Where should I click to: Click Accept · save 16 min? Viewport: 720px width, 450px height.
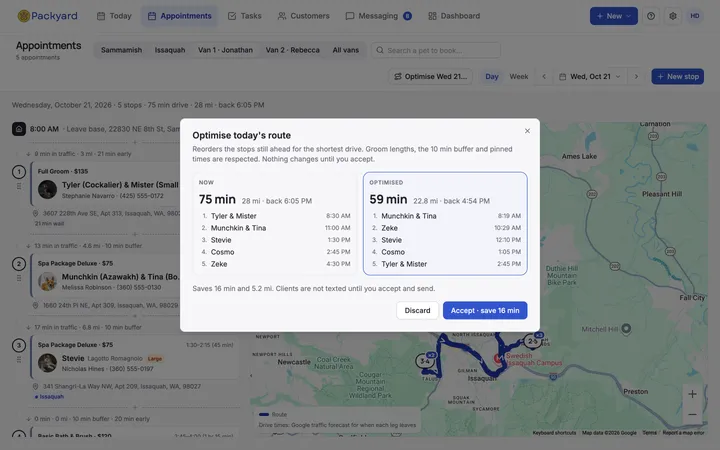pyautogui.click(x=485, y=310)
